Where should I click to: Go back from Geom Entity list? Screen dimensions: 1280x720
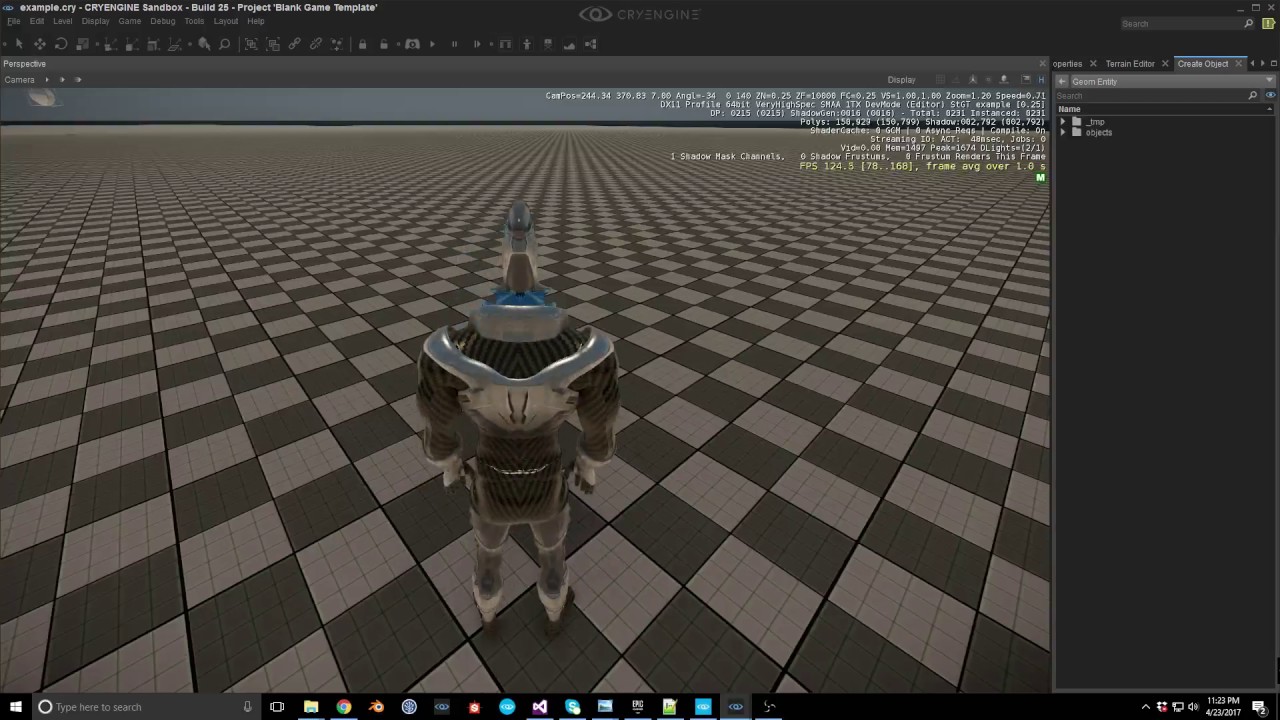point(1063,81)
